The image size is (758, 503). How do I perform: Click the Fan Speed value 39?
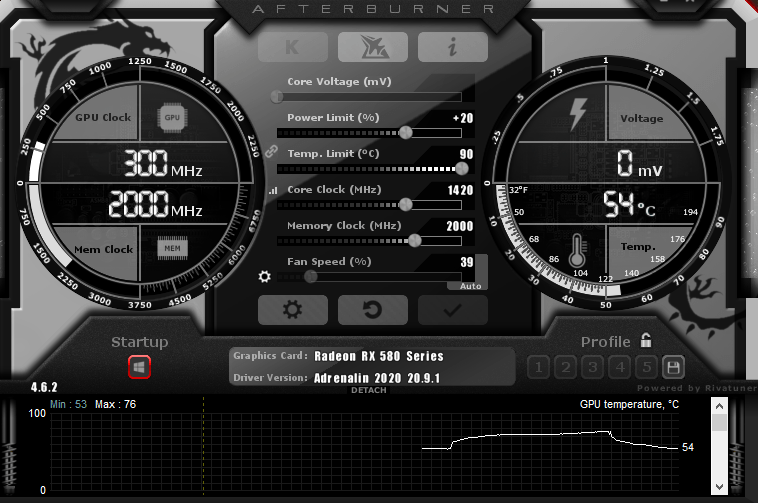click(x=466, y=262)
